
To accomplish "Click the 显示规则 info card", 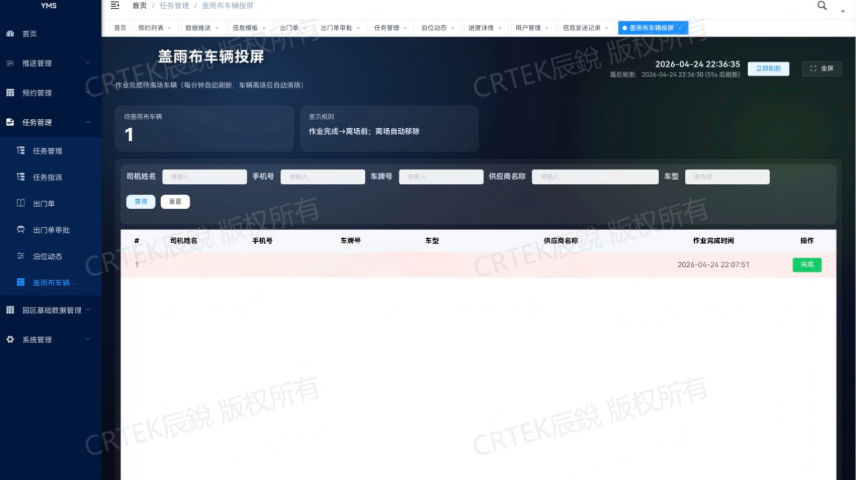I will tap(389, 128).
